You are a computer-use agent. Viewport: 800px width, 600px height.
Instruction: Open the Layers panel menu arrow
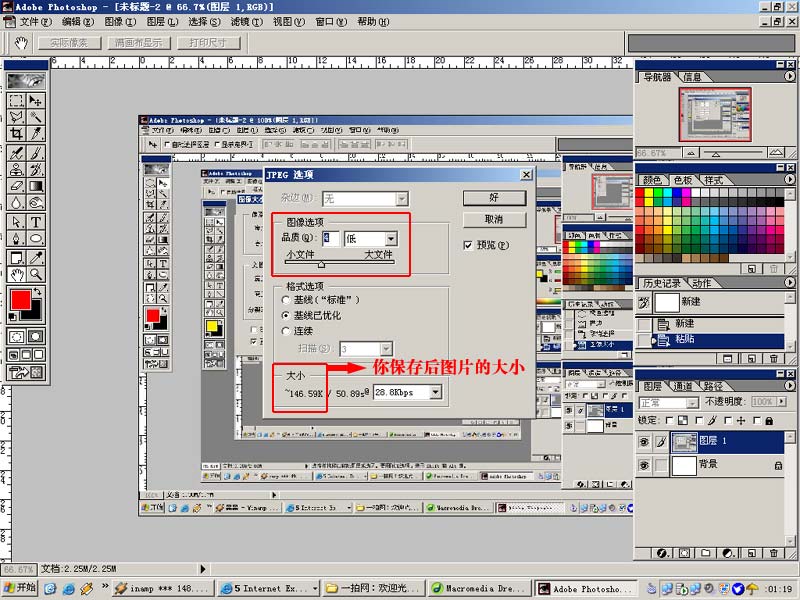pos(790,386)
